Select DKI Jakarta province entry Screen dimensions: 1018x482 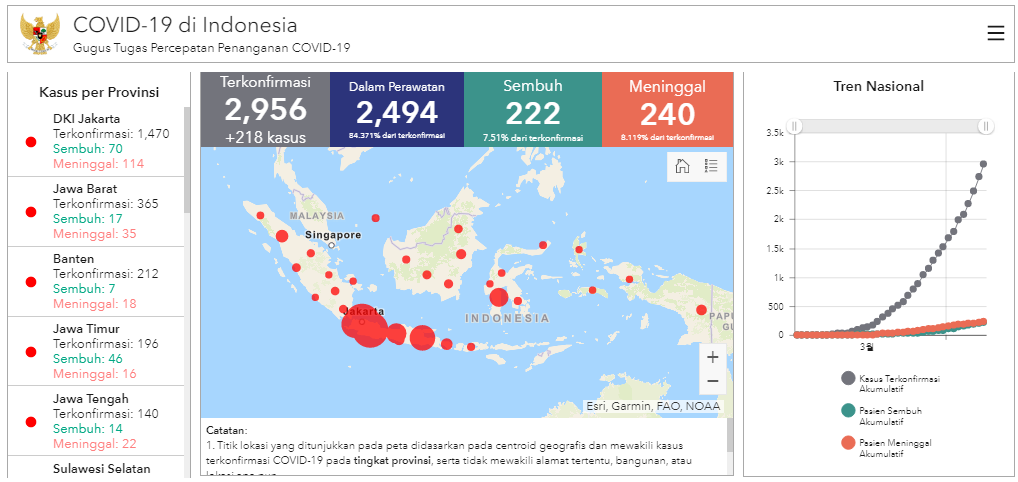pos(96,141)
